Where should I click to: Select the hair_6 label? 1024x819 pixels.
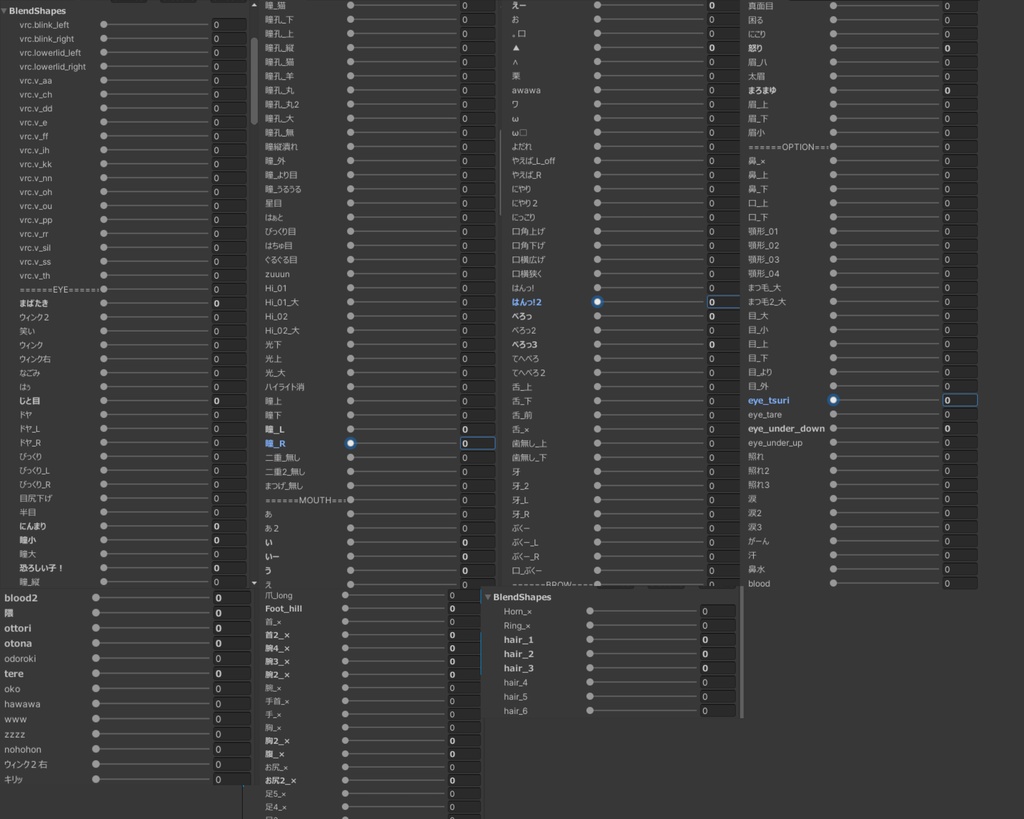click(x=515, y=711)
